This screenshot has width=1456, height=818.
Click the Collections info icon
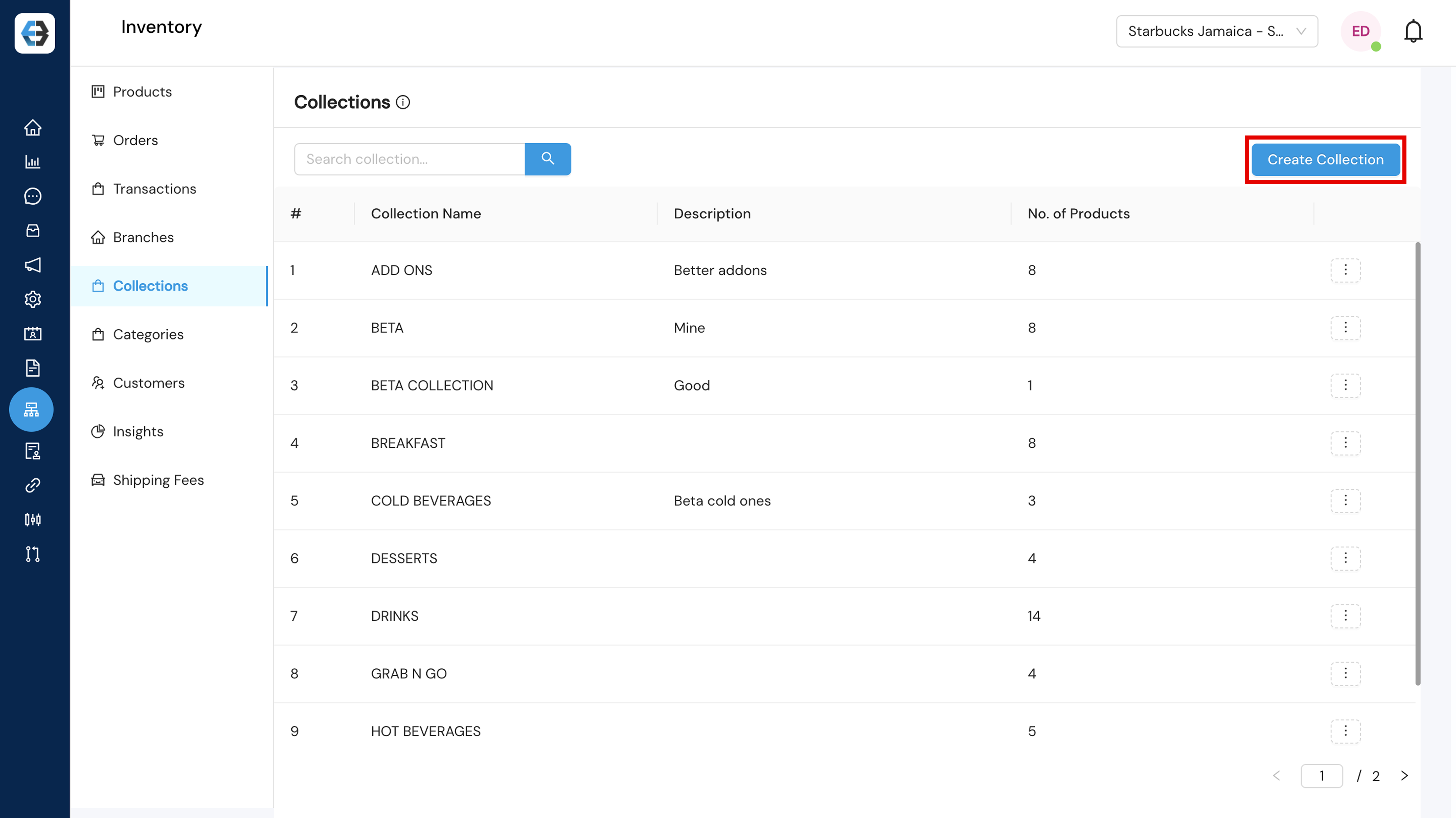pyautogui.click(x=403, y=102)
